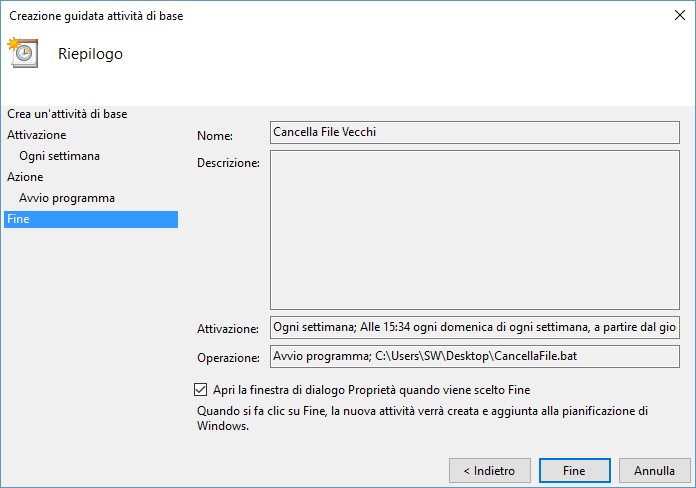This screenshot has width=696, height=488.
Task: Click the 'Descrizione:' label
Action: point(228,162)
